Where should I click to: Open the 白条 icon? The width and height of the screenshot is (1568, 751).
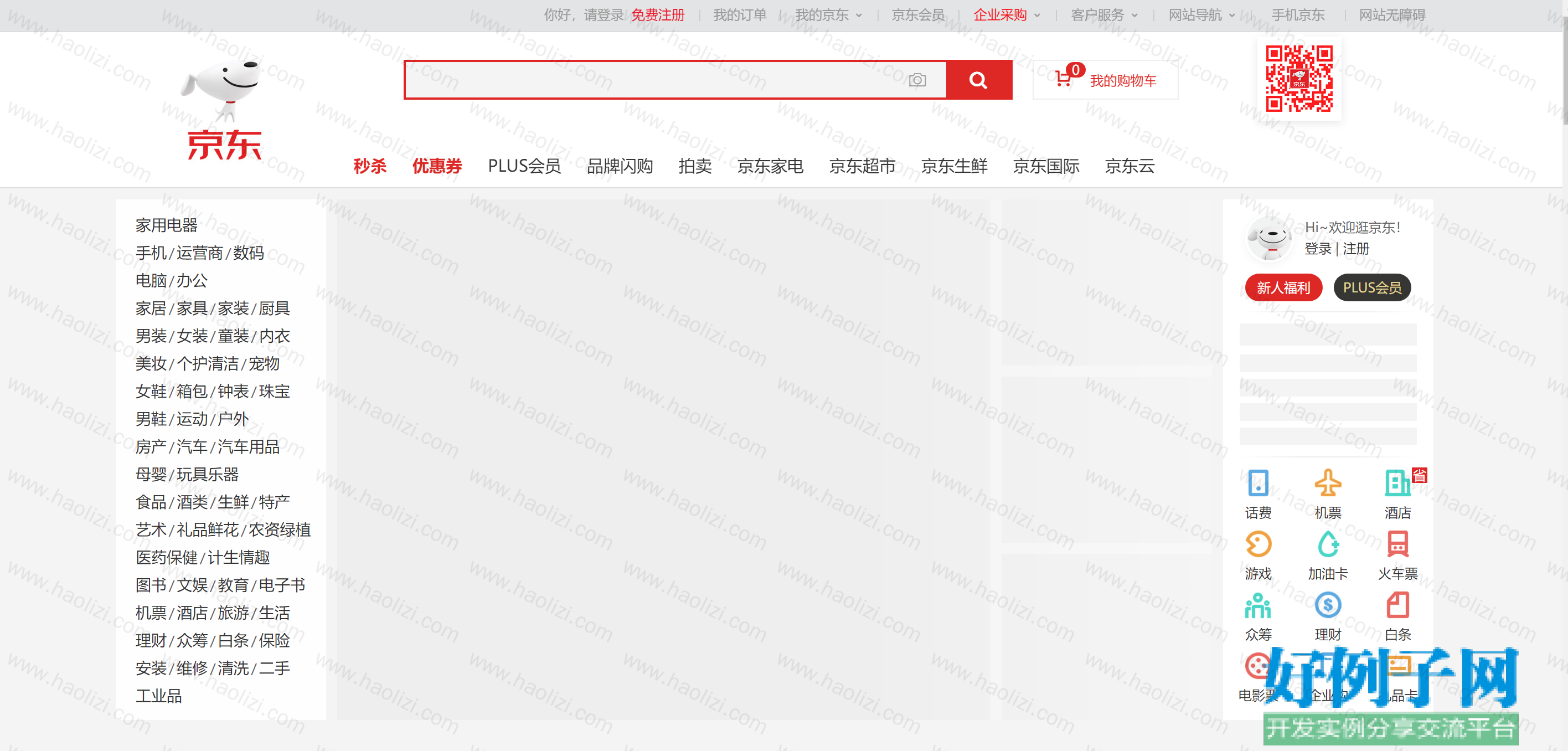1397,605
